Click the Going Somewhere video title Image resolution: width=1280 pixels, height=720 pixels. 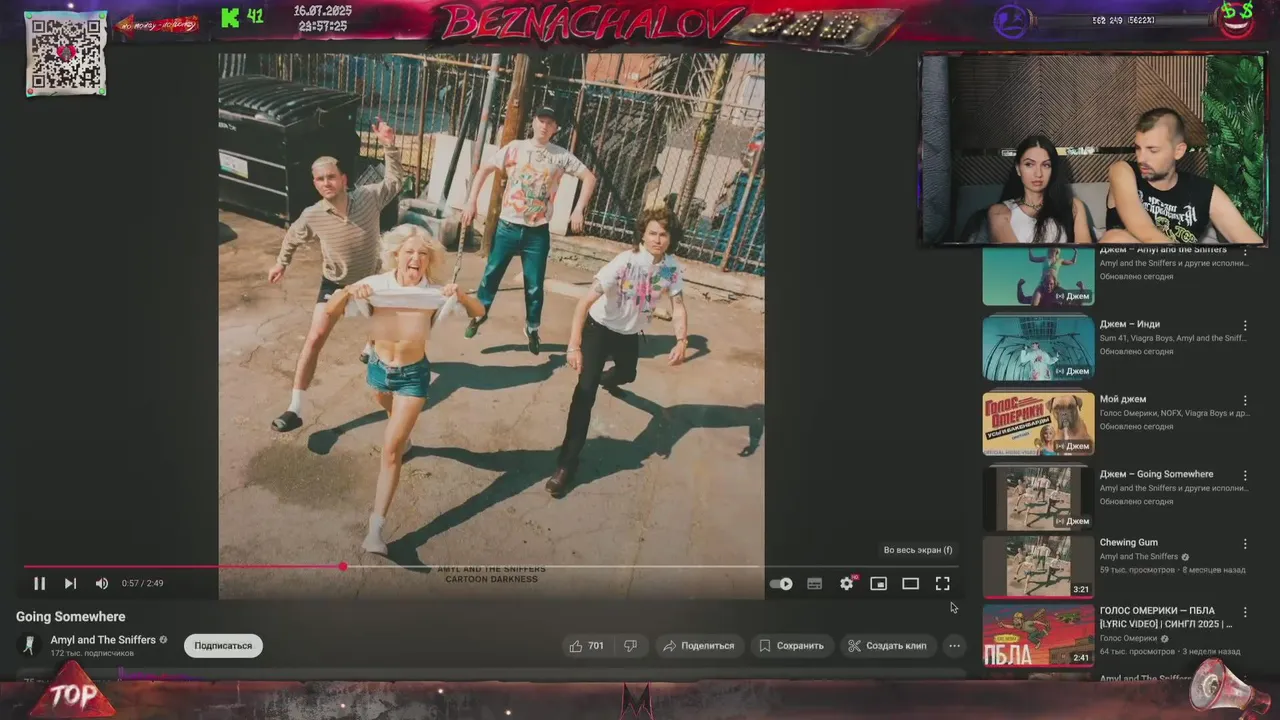71,617
